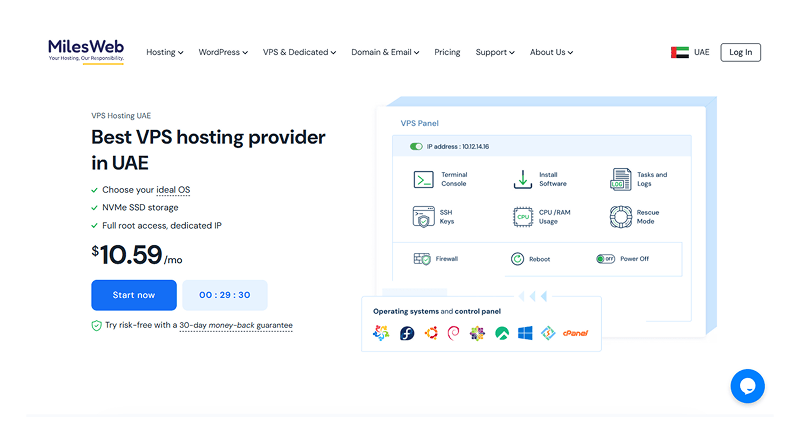Click the 00:29:30 countdown timer

(x=224, y=295)
